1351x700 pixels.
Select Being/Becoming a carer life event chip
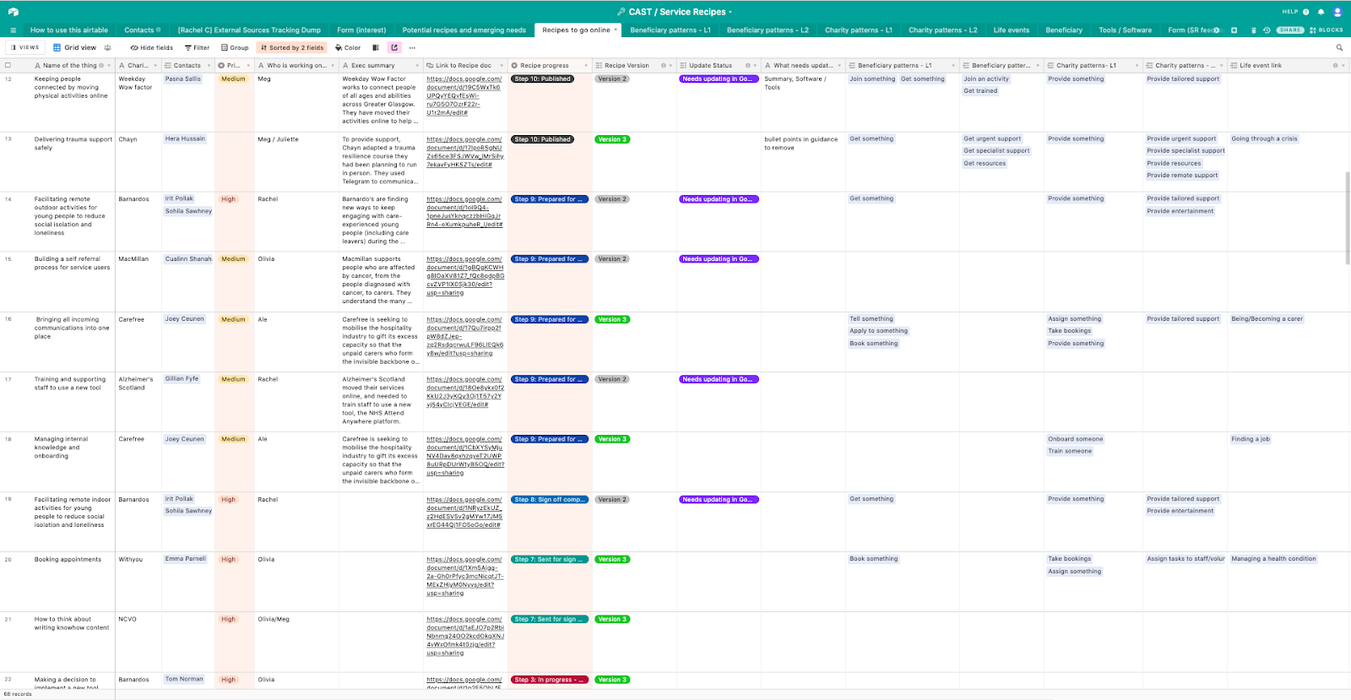point(1267,319)
